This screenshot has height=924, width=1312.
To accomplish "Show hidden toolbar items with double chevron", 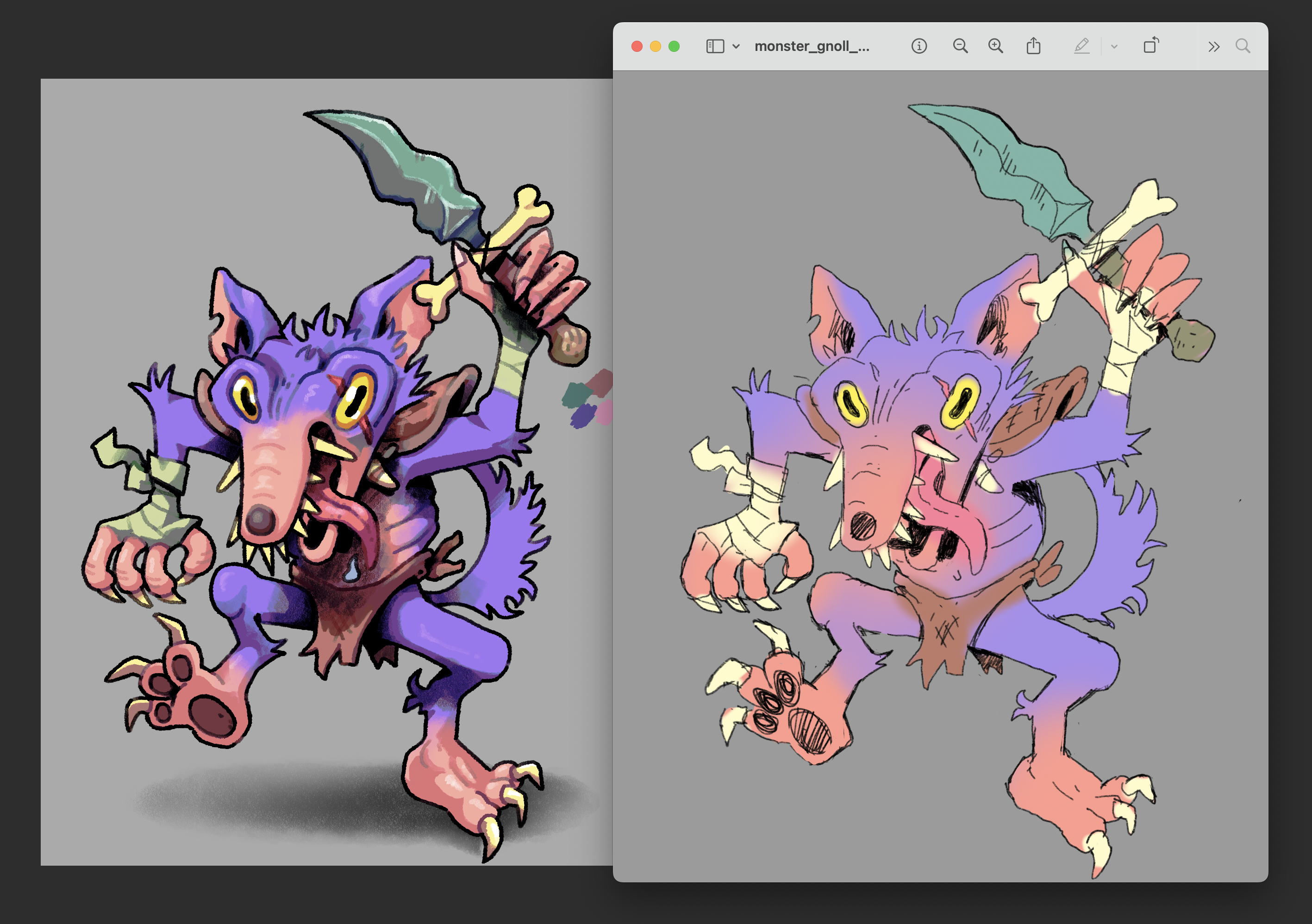I will (1214, 46).
